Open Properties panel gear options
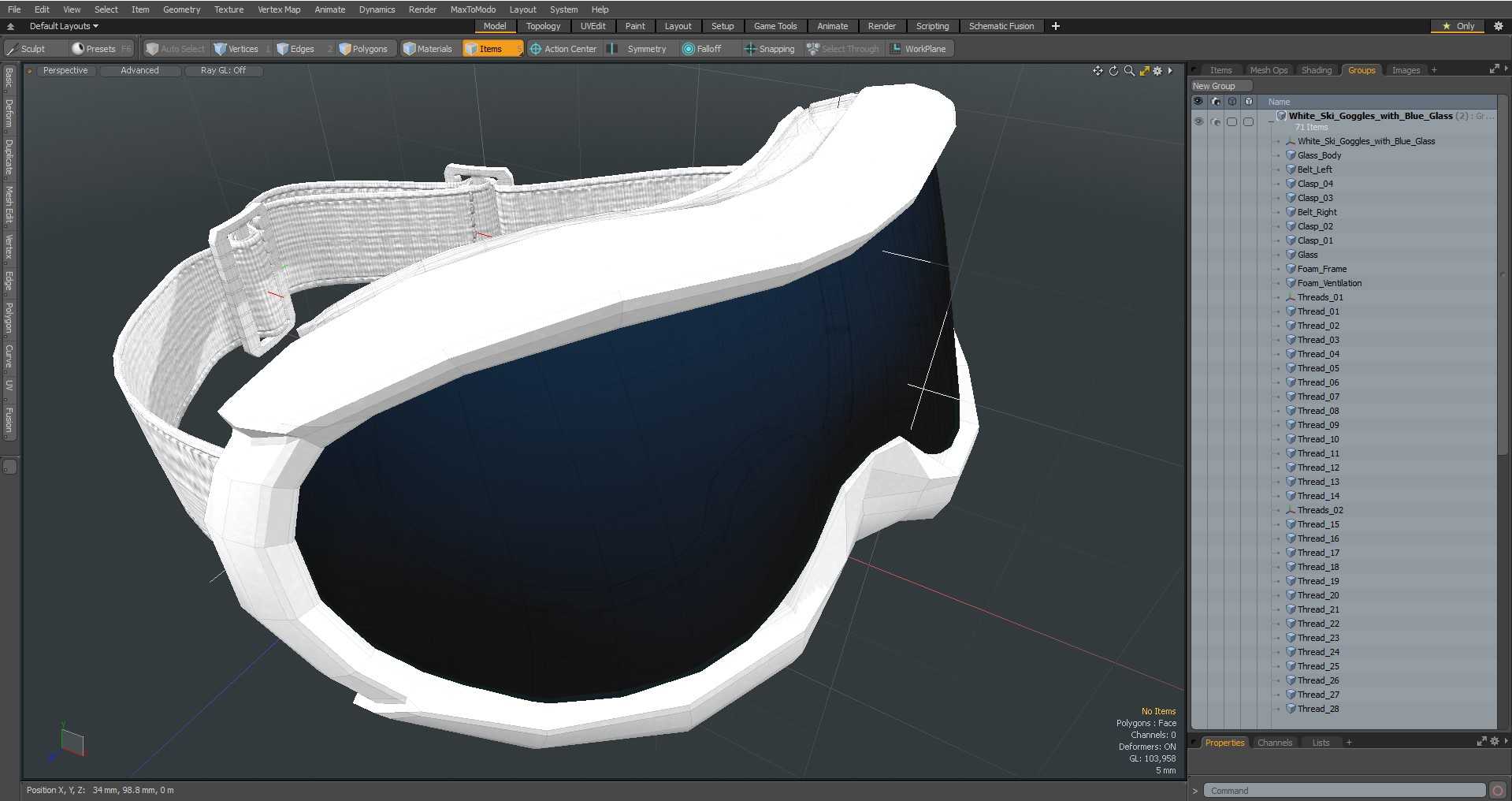Viewport: 1512px width, 801px height. point(1494,742)
